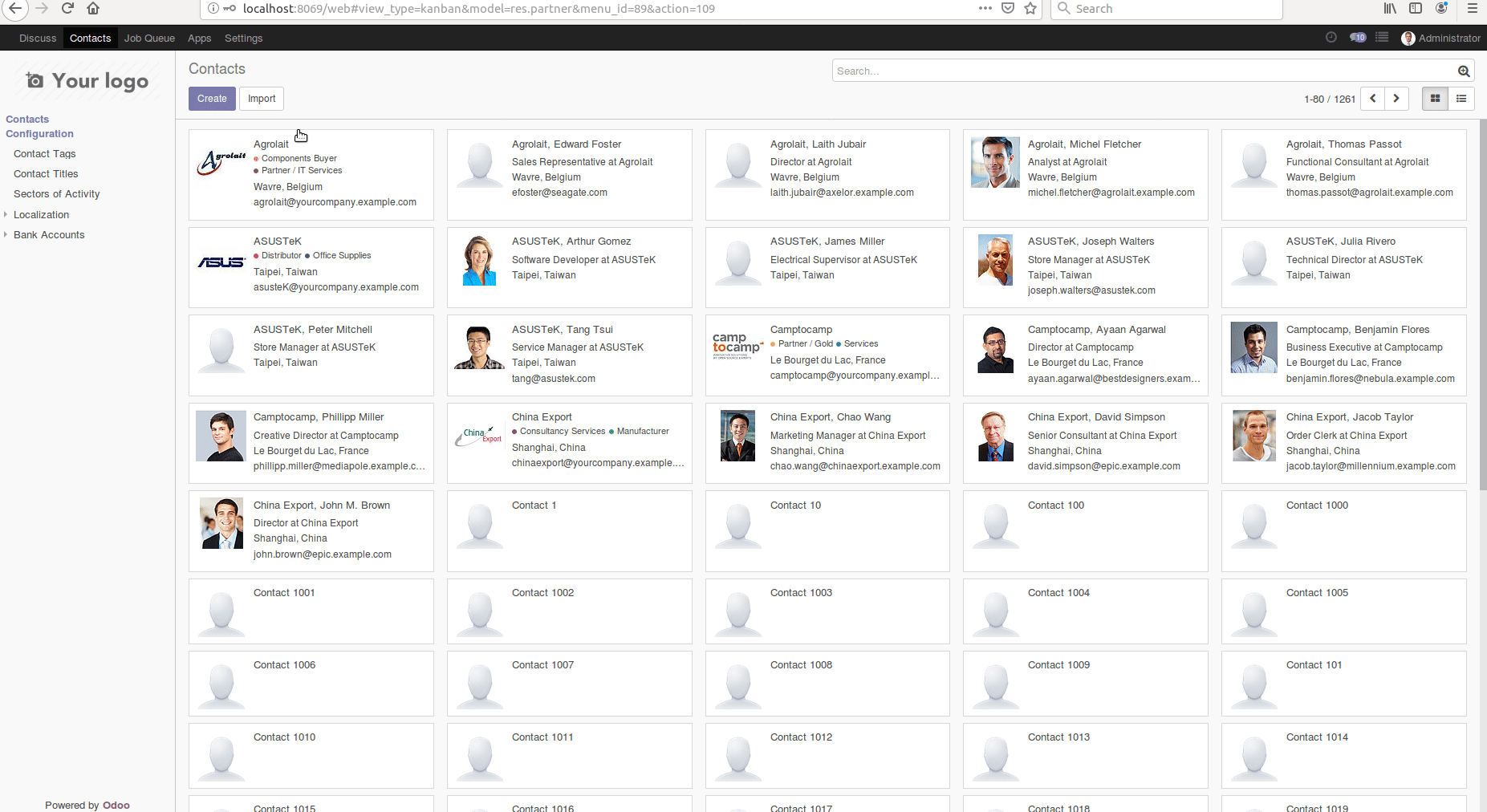This screenshot has height=812, width=1487.
Task: Click the advanced search magnifier icon
Action: 1464,71
